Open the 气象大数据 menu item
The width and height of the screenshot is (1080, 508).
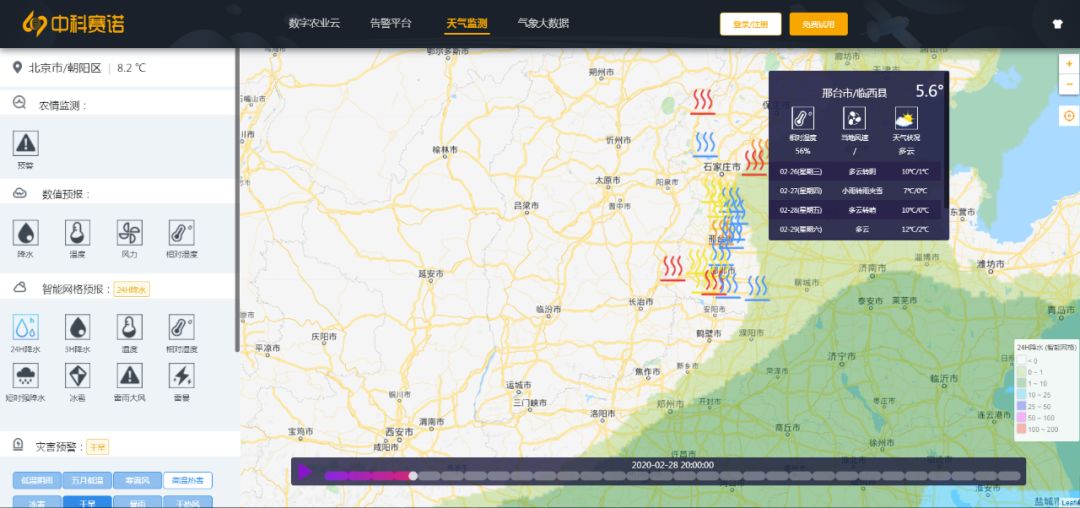(x=543, y=23)
